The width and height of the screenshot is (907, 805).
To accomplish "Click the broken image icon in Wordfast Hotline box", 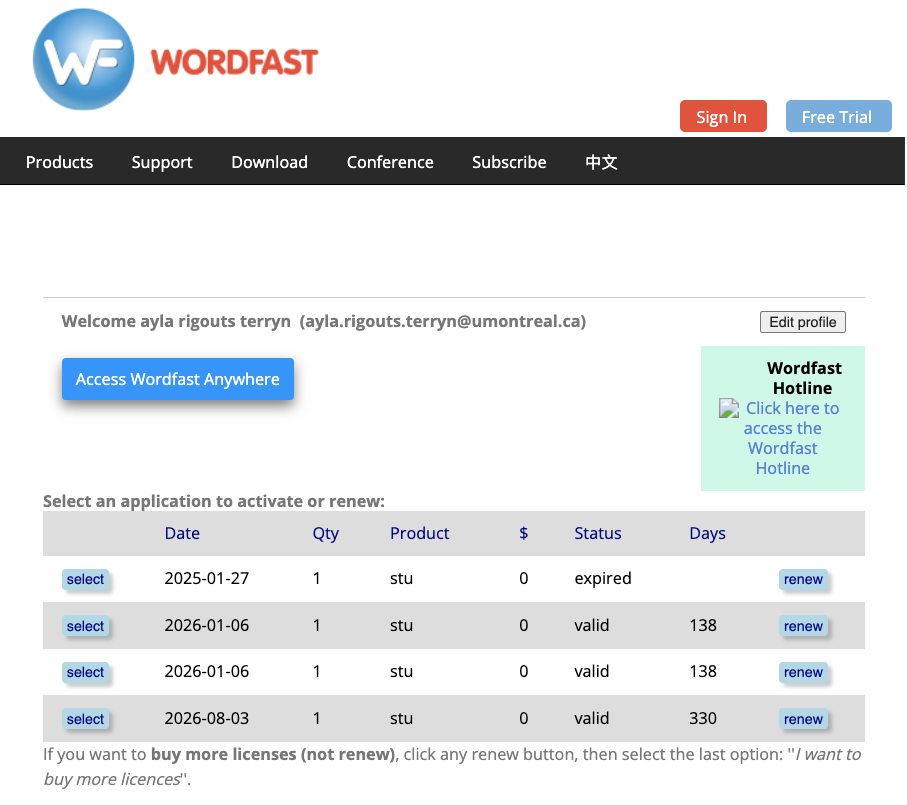I will tap(729, 408).
